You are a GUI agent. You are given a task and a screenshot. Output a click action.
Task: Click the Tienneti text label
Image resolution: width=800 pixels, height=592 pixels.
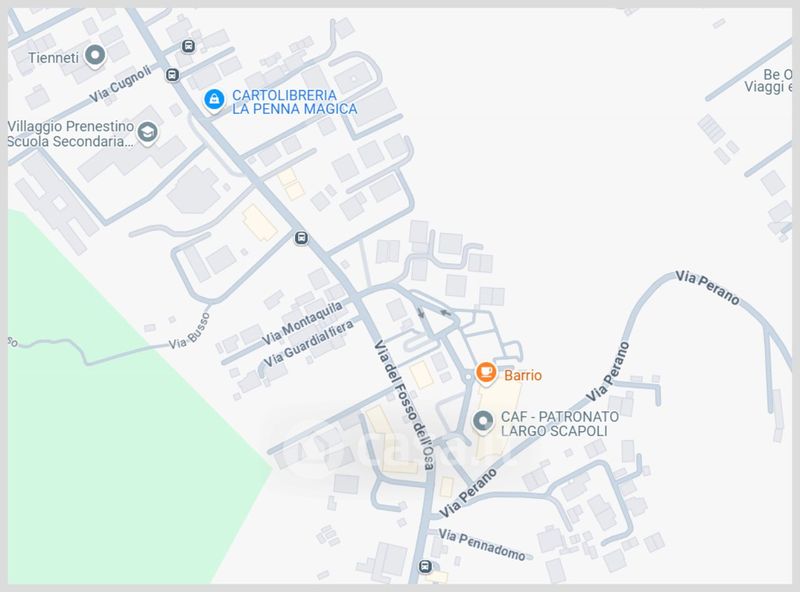54,58
